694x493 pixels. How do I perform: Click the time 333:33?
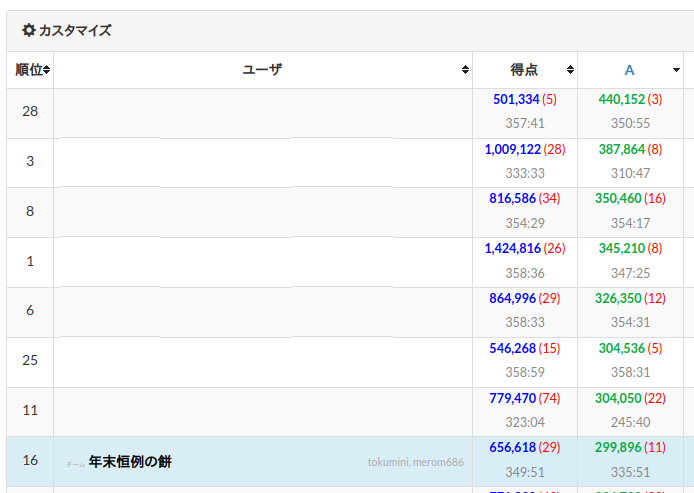coord(525,173)
